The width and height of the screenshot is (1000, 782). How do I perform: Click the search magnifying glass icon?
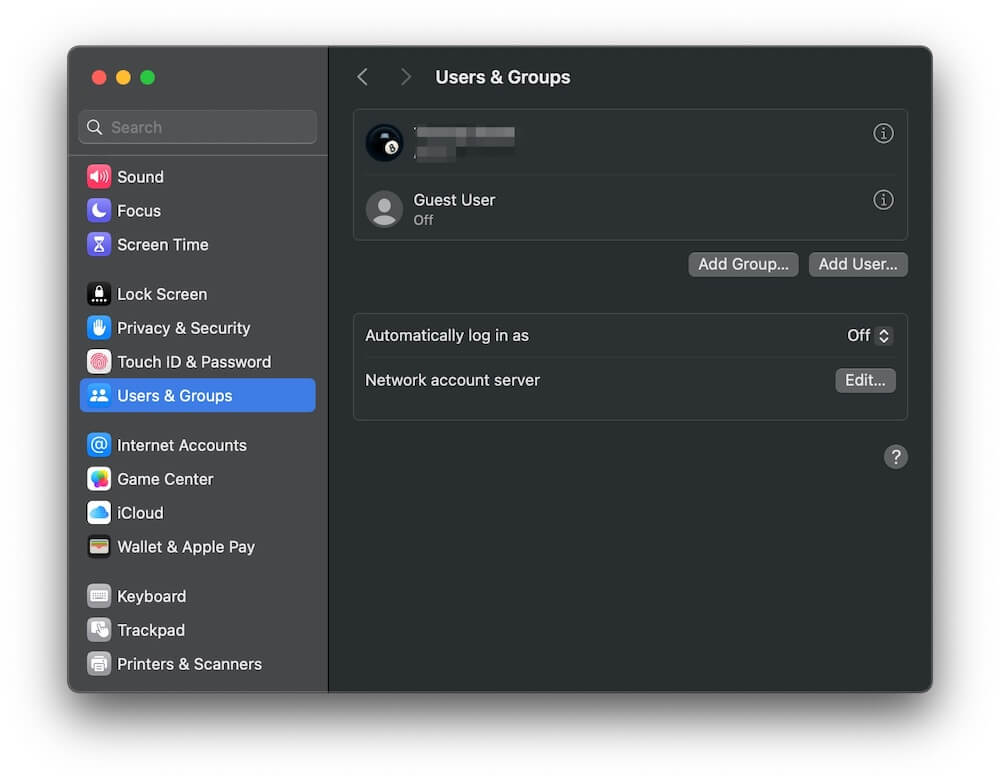94,127
